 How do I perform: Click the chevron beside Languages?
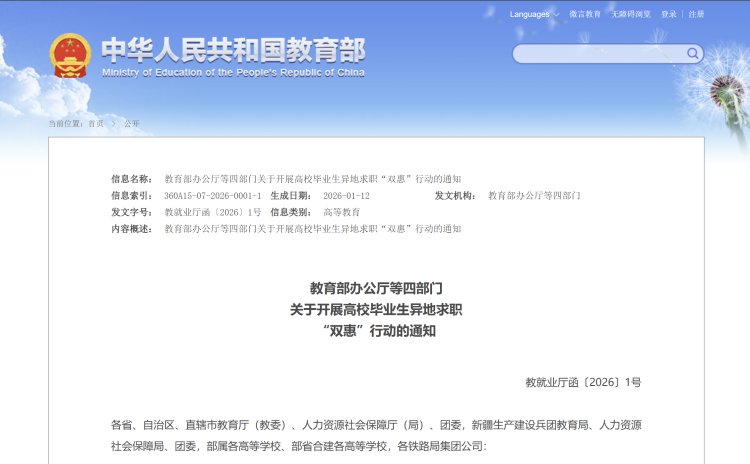click(556, 15)
